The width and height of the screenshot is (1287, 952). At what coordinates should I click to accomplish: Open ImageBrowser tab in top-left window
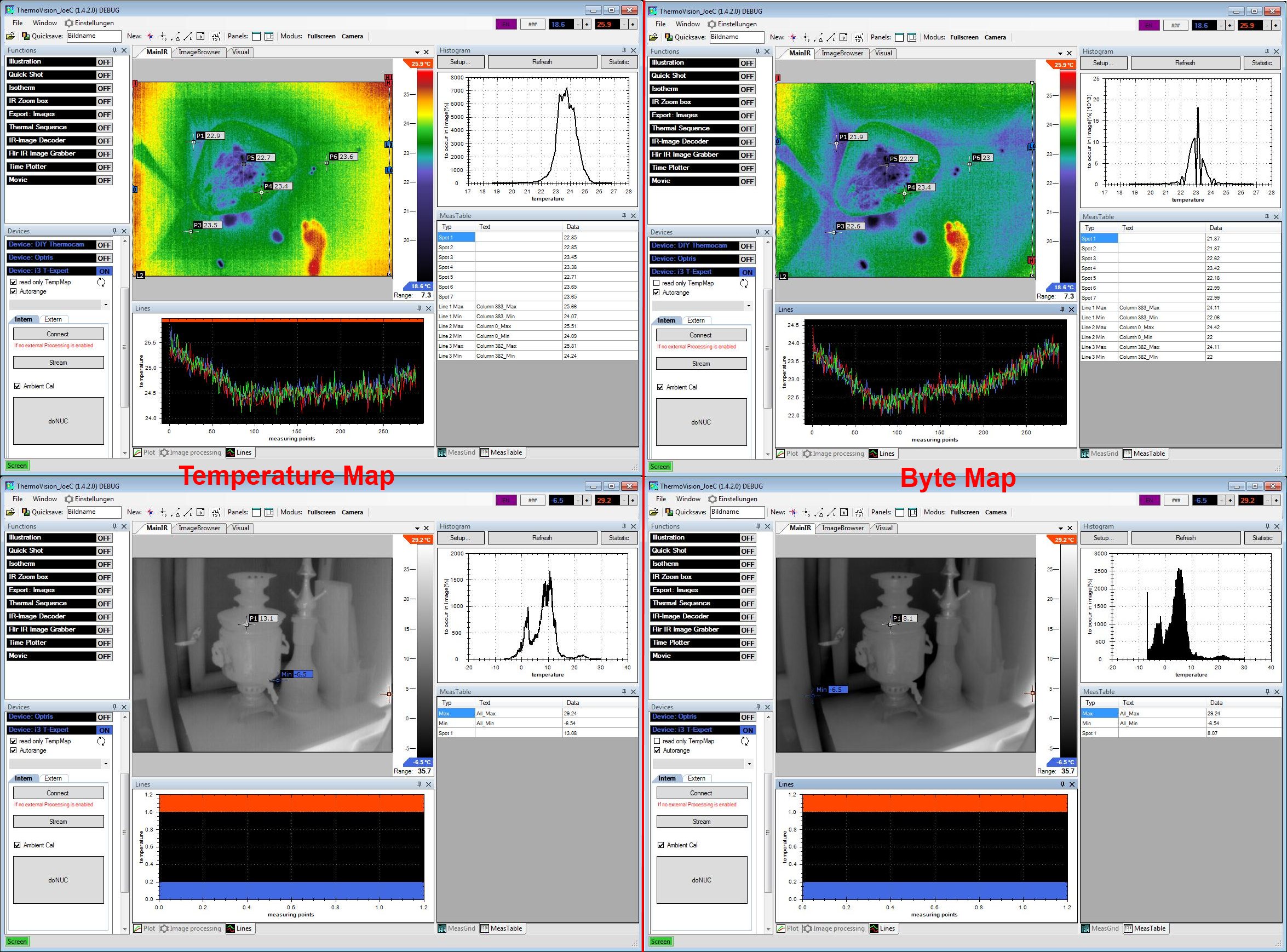[199, 52]
